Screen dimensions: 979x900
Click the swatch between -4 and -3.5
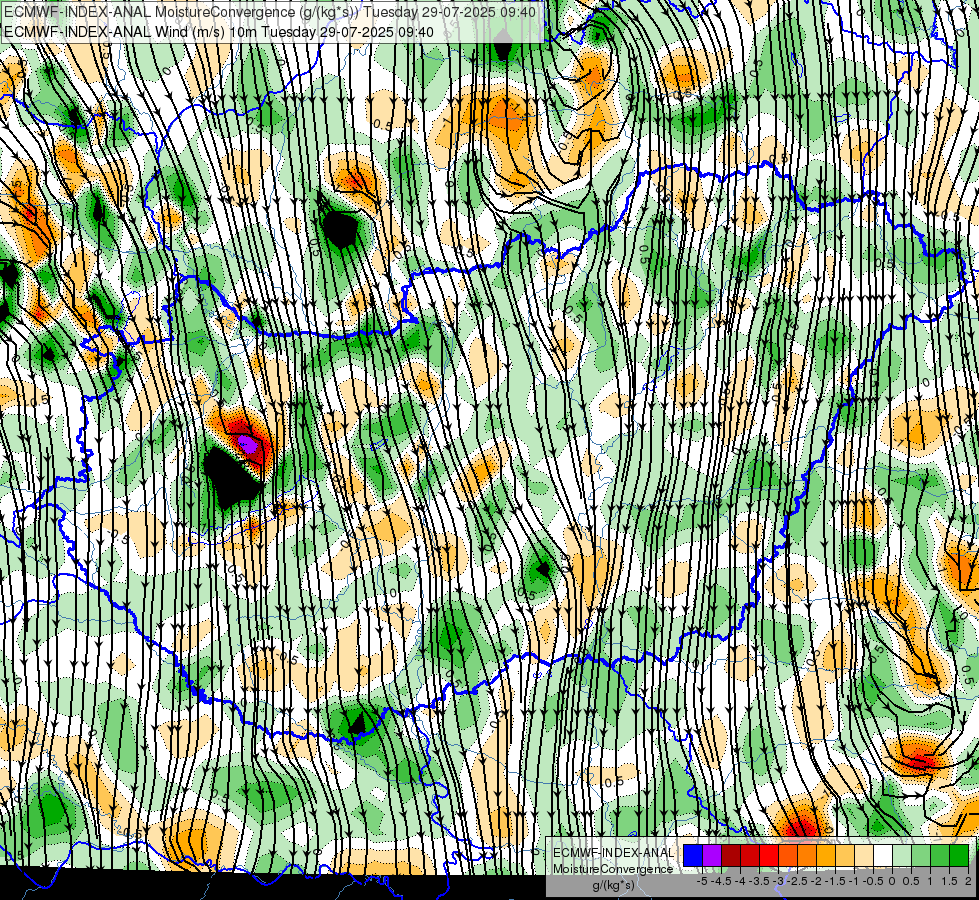tap(750, 855)
